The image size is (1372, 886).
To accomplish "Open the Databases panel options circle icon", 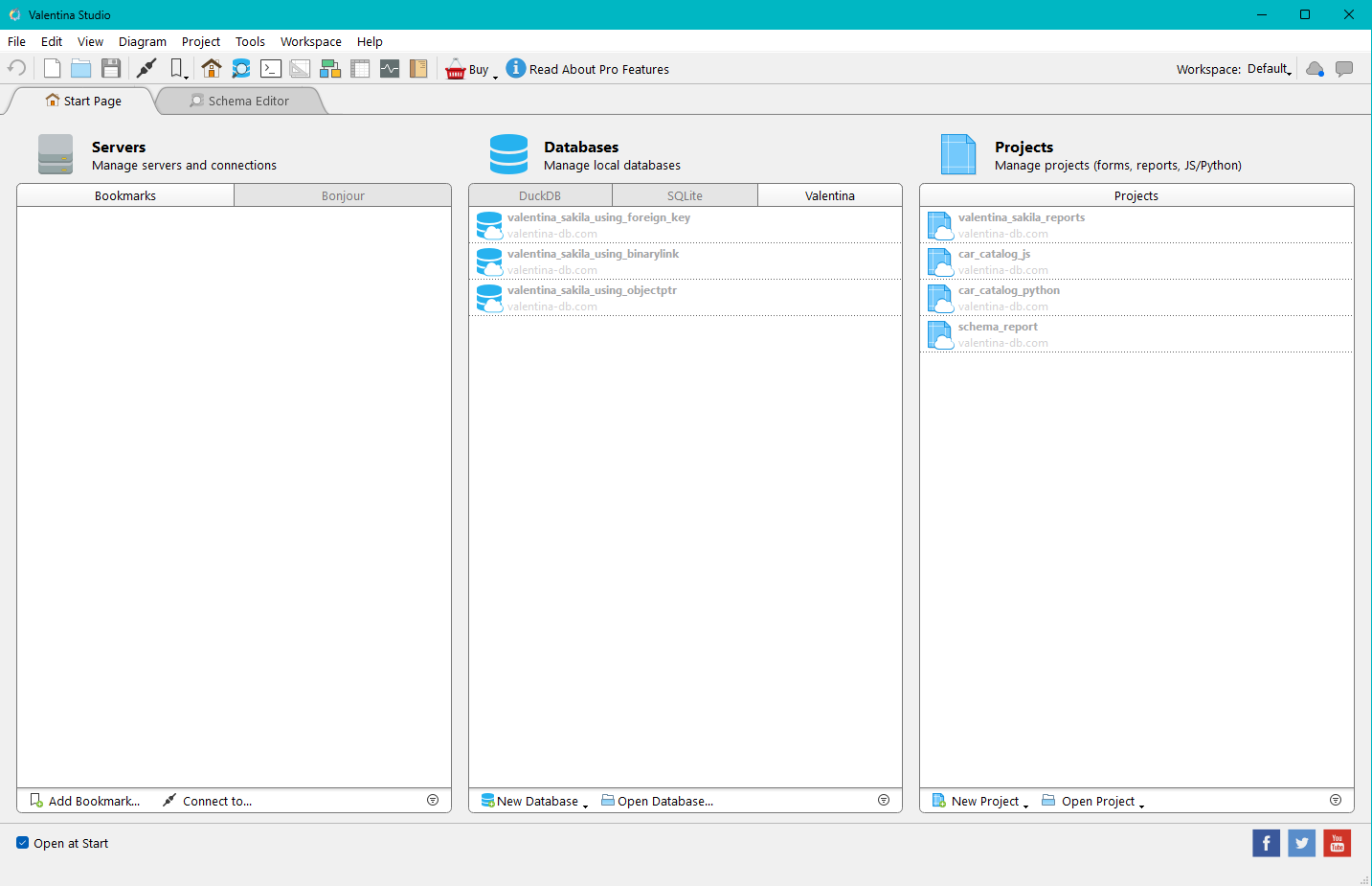I will coord(884,800).
